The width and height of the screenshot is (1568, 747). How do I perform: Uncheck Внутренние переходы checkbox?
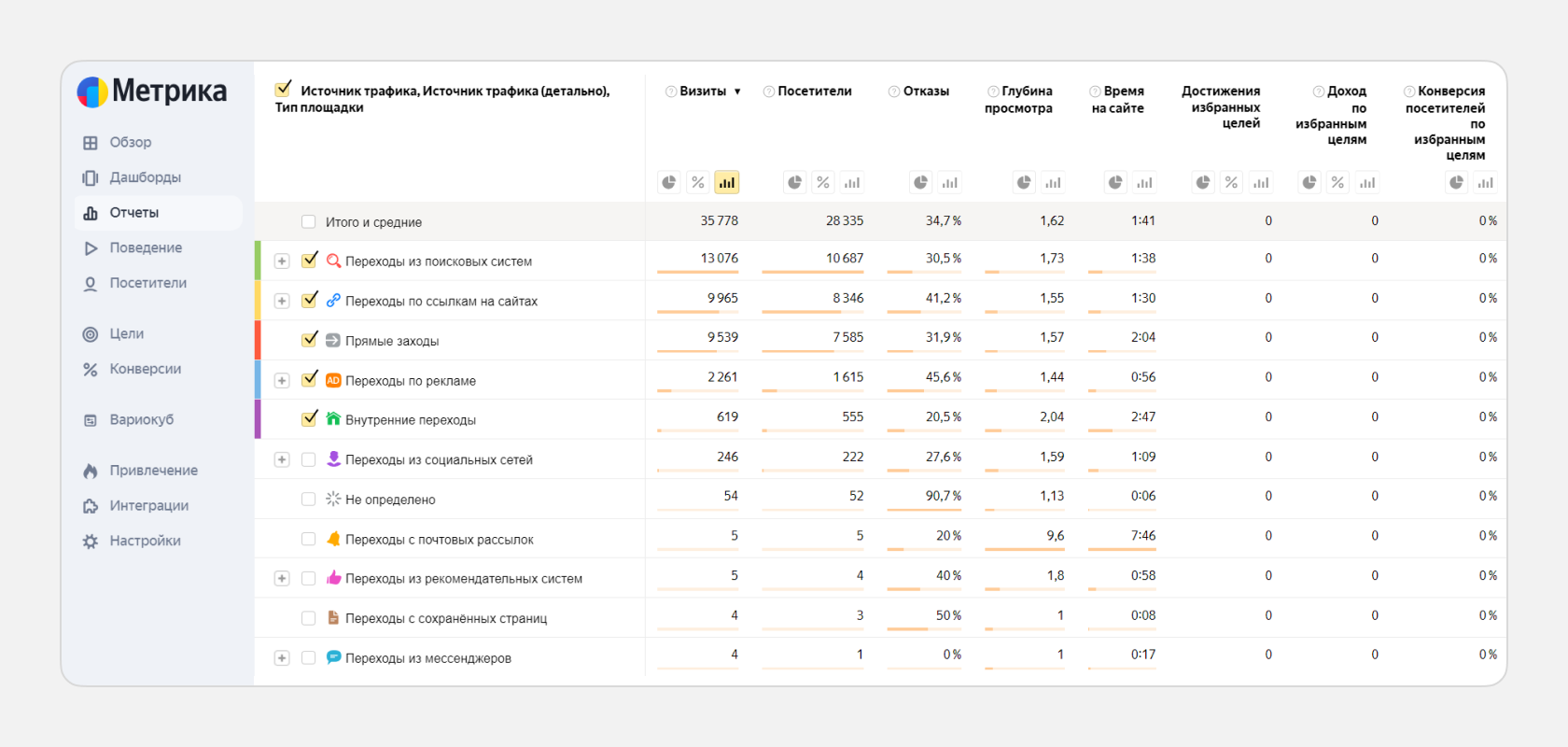click(310, 418)
